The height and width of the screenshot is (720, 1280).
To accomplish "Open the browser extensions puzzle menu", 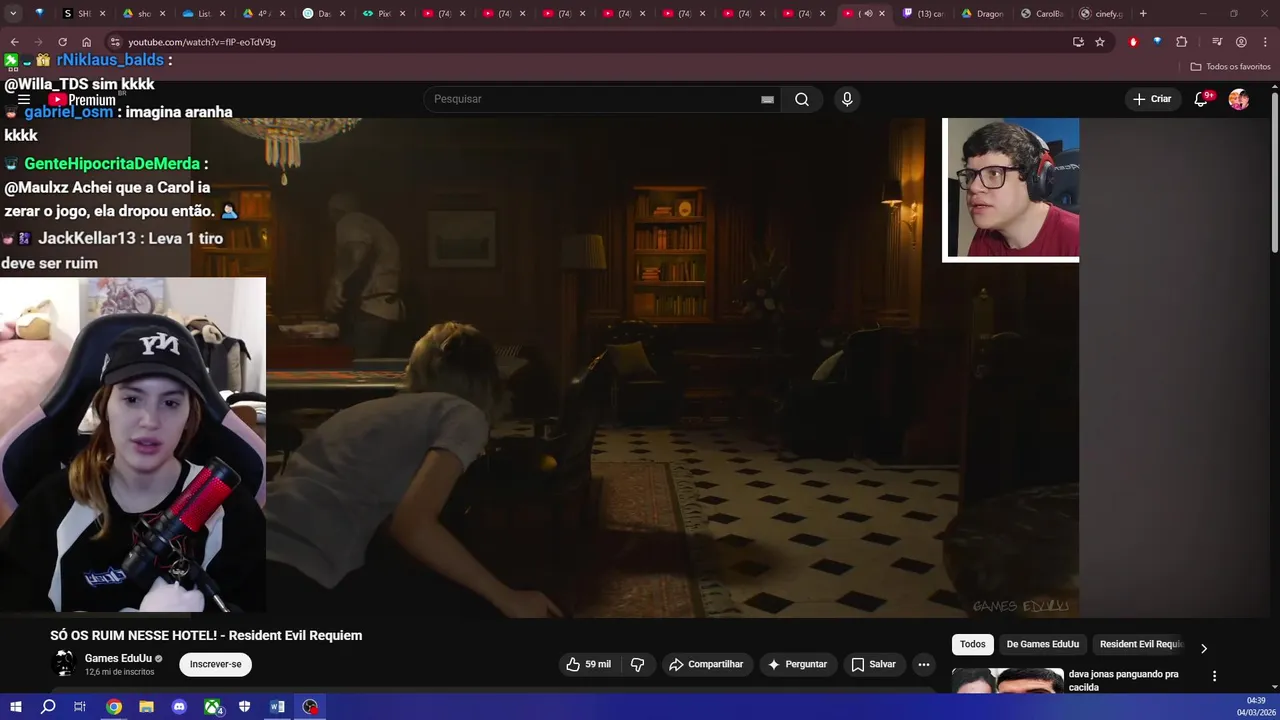I will tap(1182, 42).
